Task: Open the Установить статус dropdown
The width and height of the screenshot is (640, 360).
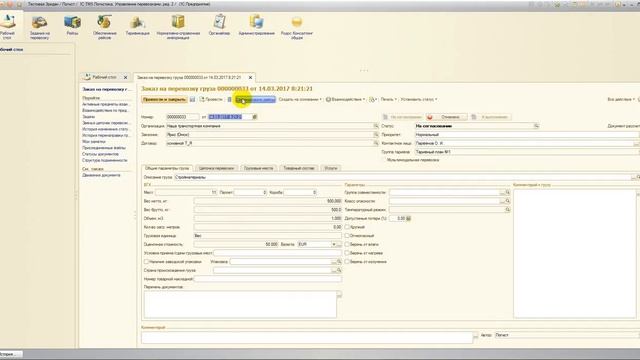Action: click(x=419, y=99)
